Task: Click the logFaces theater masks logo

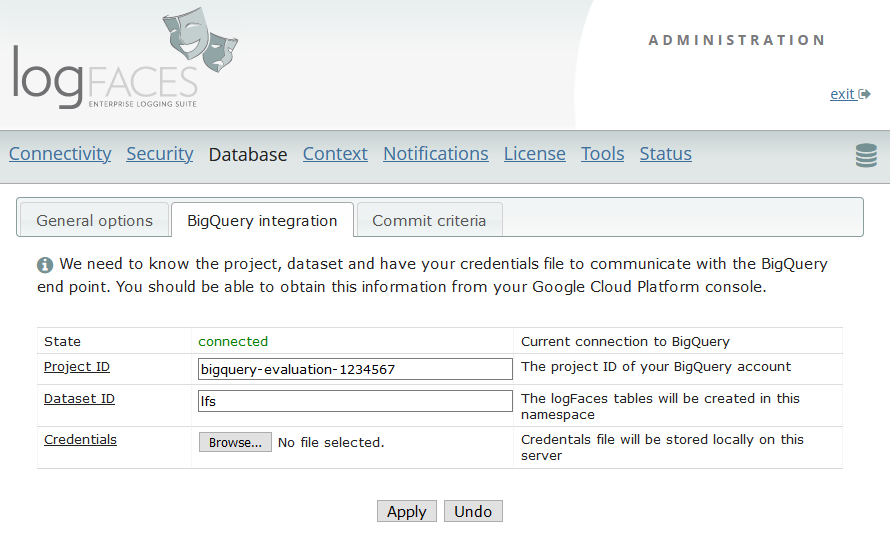Action: pyautogui.click(x=200, y=40)
